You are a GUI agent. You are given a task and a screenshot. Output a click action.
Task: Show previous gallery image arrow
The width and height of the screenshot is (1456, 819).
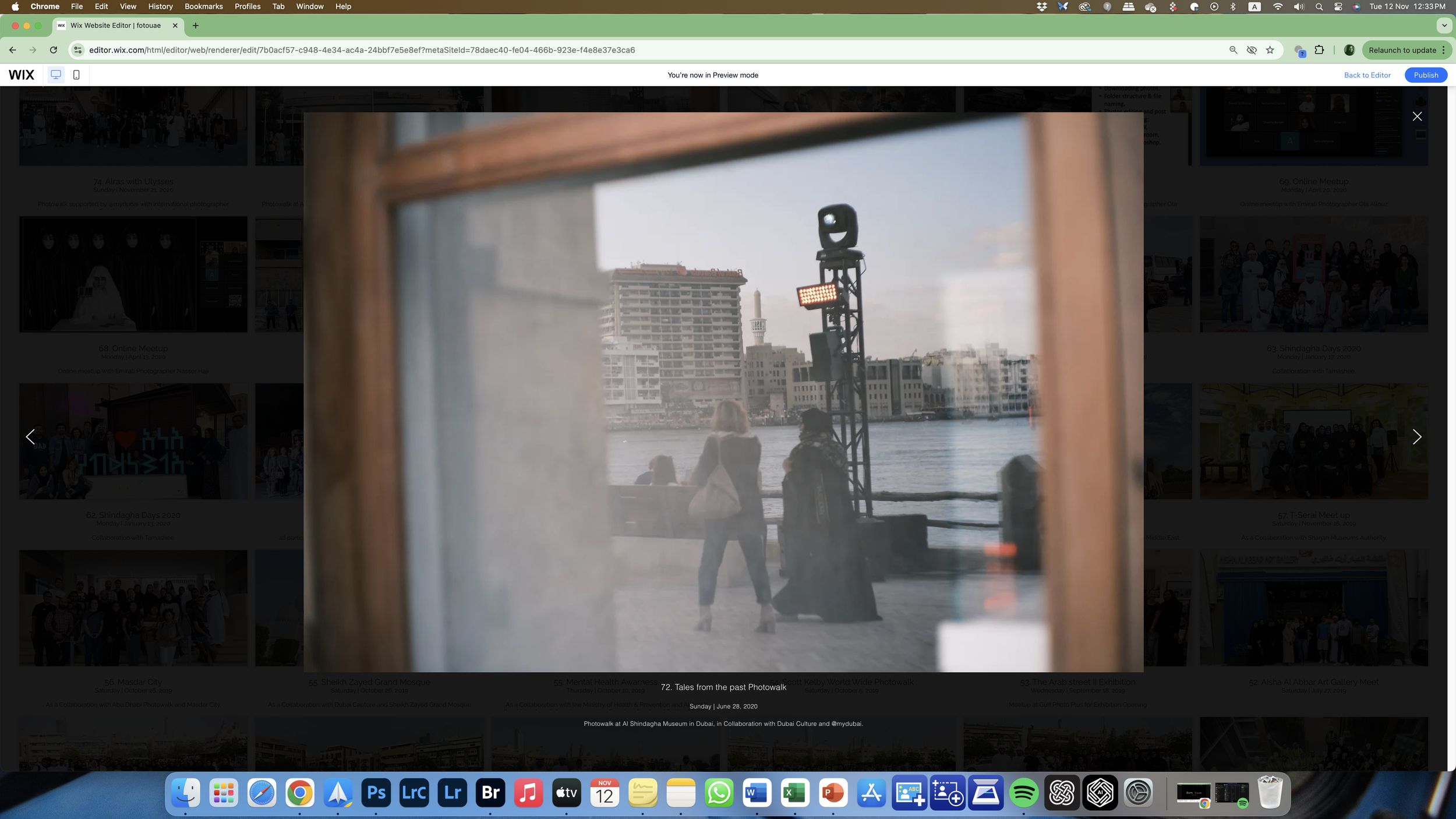tap(31, 437)
